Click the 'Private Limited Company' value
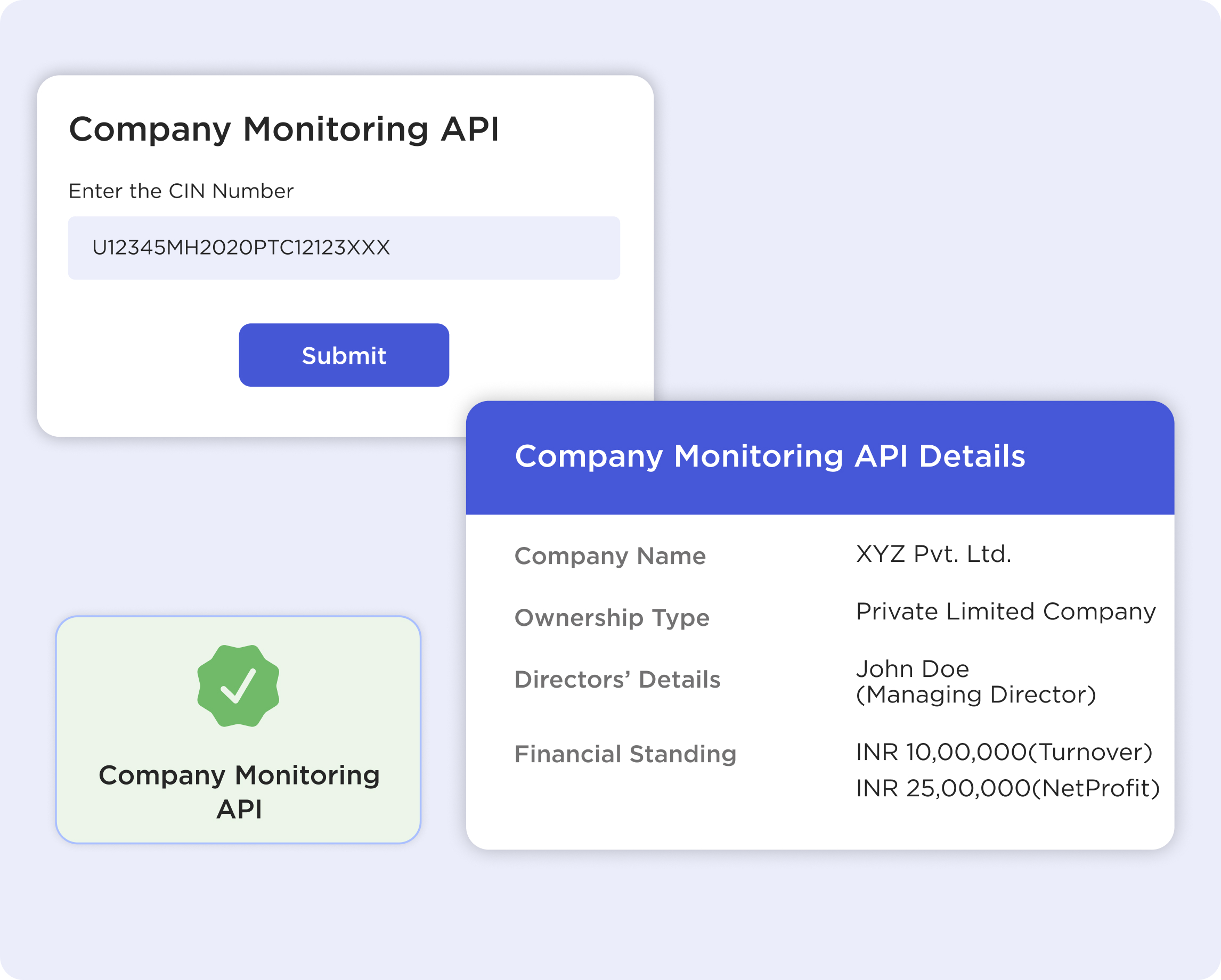This screenshot has height=980, width=1221. 1005,612
